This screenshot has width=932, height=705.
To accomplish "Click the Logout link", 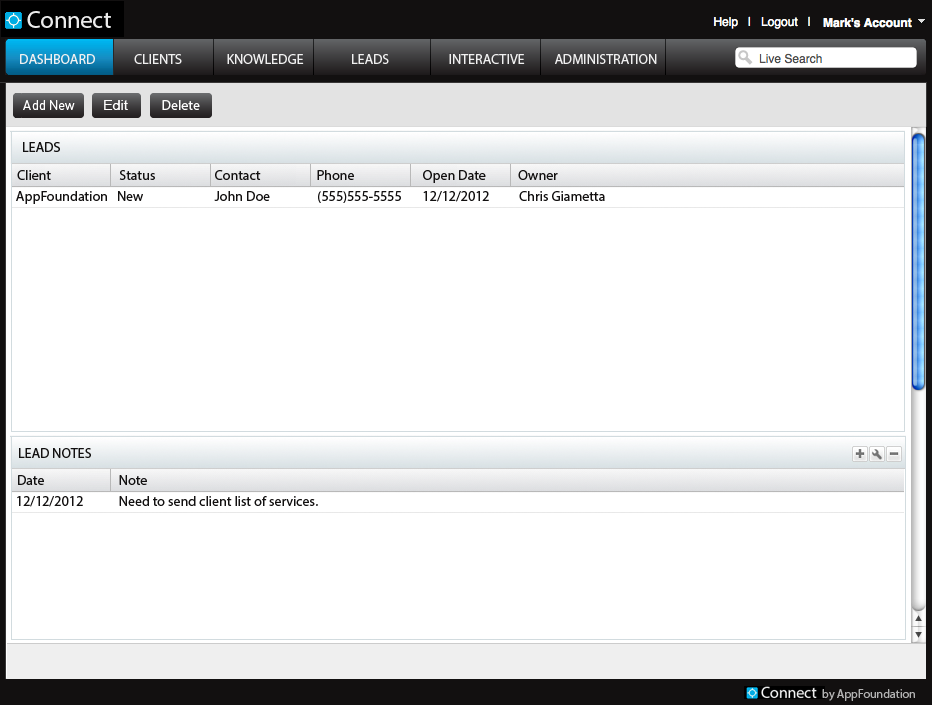I will (x=779, y=22).
